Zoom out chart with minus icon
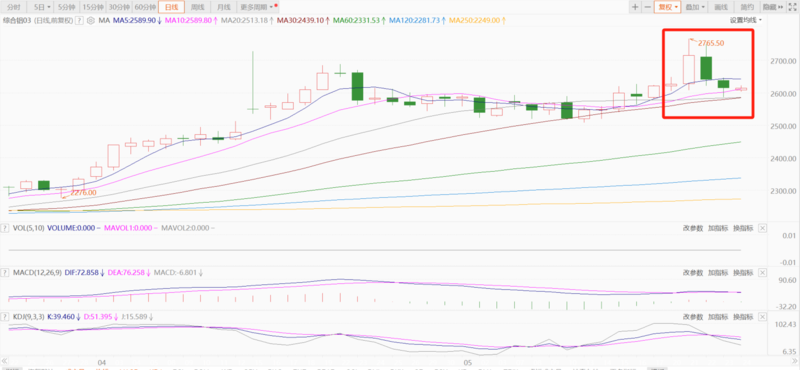The image size is (800, 370). (647, 7)
